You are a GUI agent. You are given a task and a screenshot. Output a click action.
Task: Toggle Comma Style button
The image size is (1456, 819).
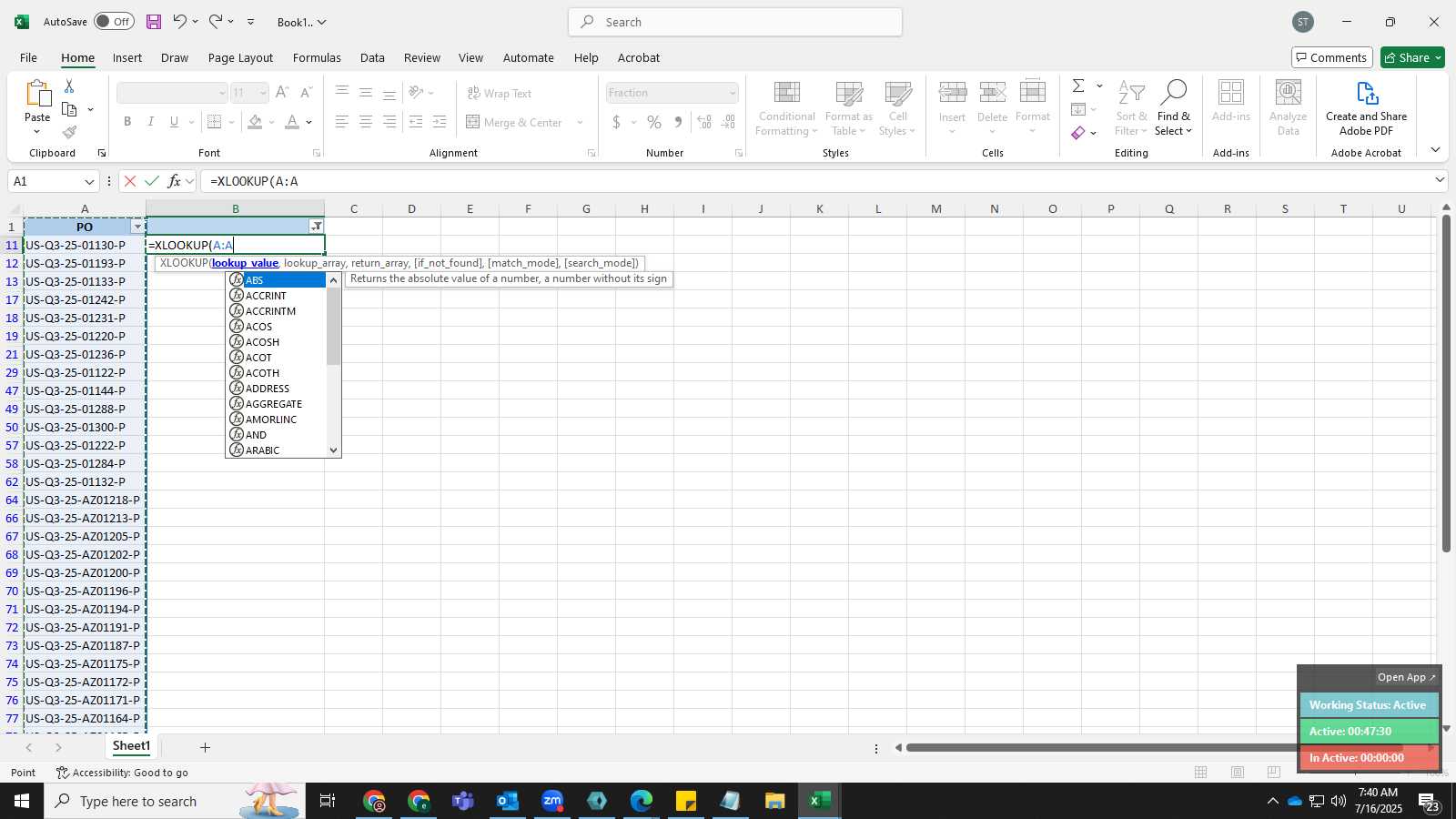678,122
